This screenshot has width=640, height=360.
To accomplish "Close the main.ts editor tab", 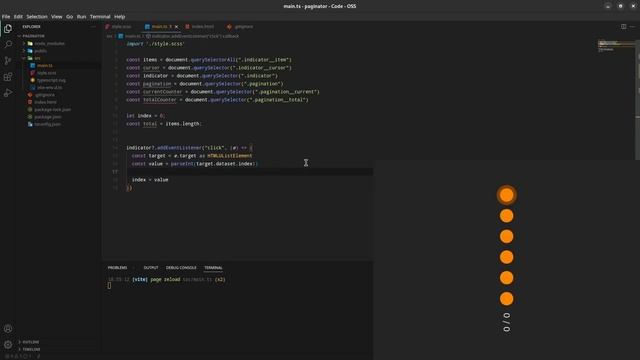I will point(176,27).
